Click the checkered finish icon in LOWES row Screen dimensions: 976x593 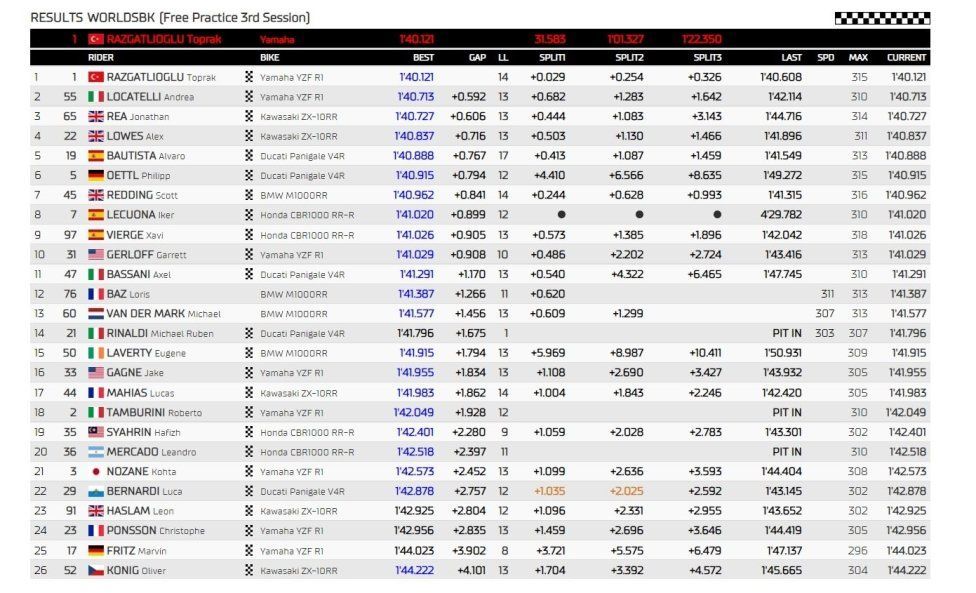(249, 136)
